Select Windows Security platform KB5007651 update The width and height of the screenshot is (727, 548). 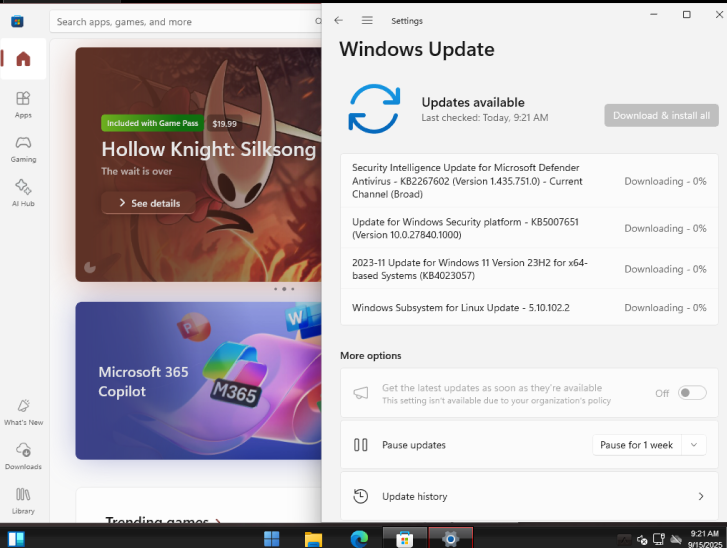[x=529, y=228]
